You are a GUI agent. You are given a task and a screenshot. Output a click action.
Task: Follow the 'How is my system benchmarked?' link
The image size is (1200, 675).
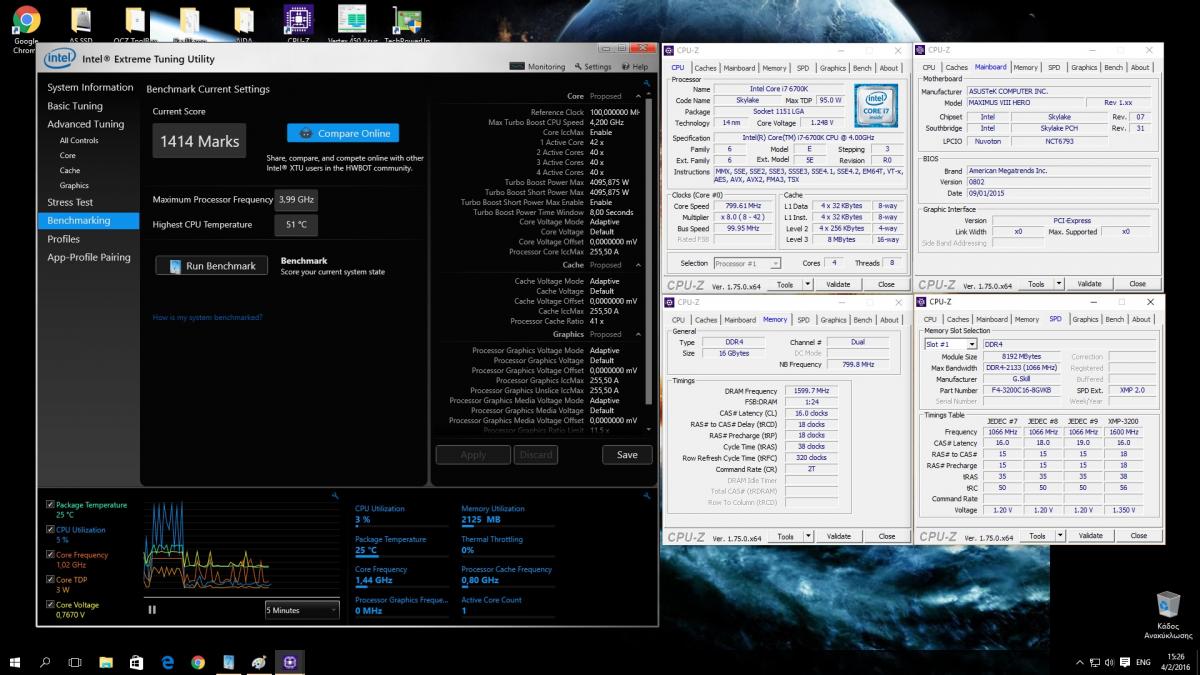point(208,317)
